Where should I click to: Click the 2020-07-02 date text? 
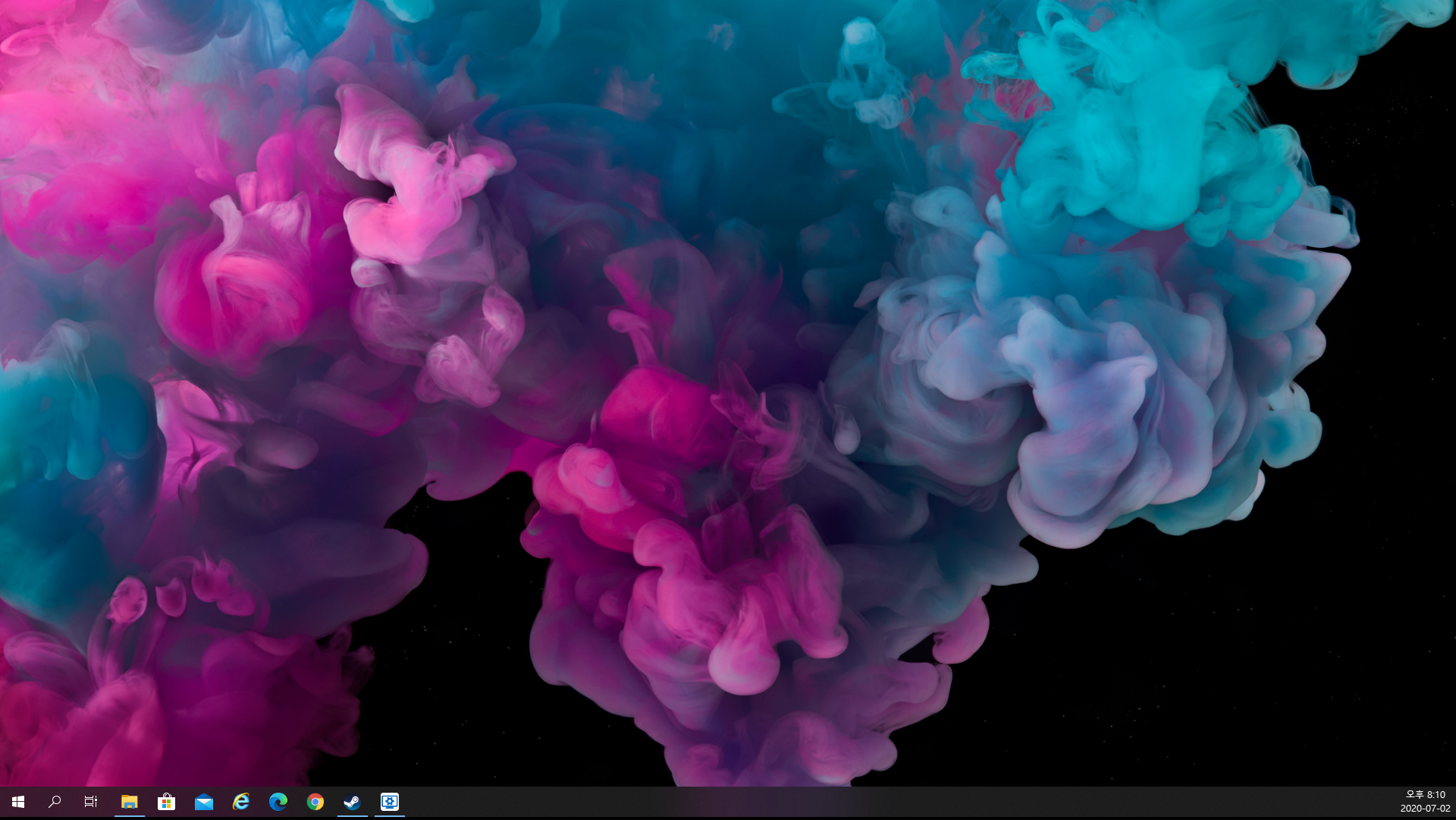click(1425, 809)
